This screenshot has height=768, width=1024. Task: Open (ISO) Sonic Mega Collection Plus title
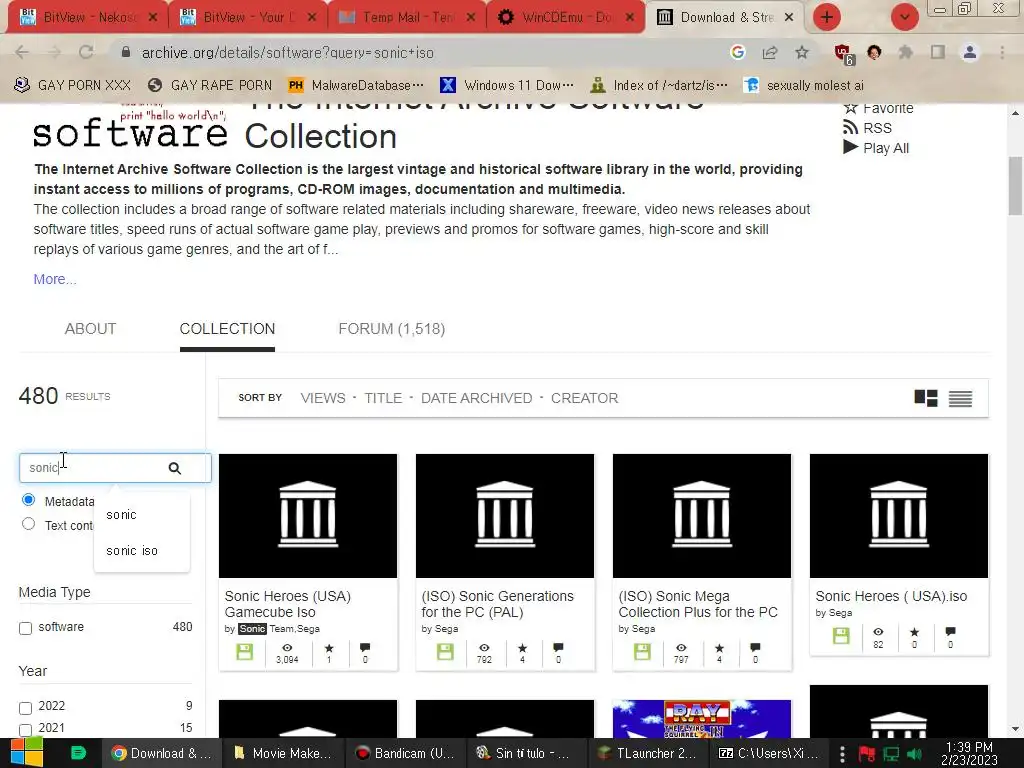(x=697, y=604)
